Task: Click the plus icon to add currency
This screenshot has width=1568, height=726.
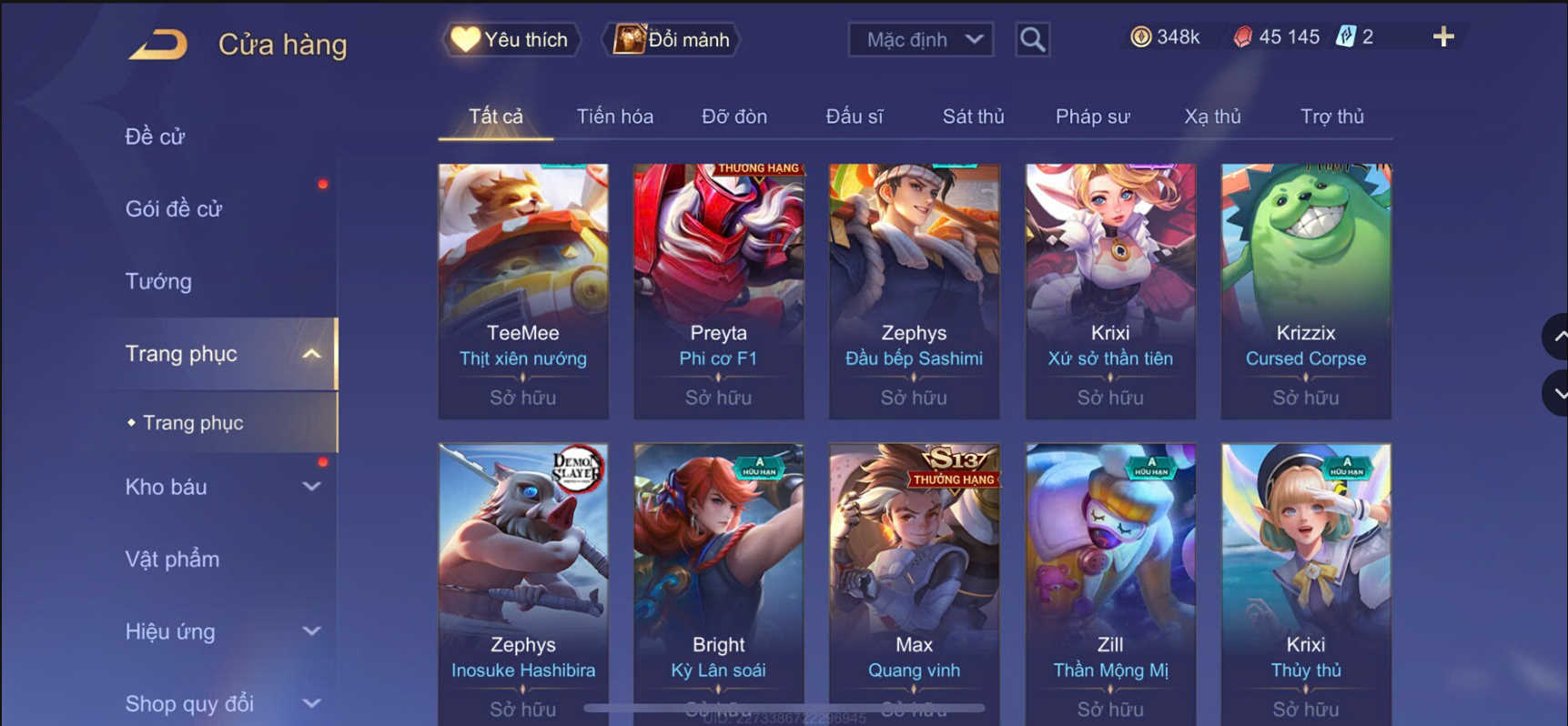Action: [1443, 36]
